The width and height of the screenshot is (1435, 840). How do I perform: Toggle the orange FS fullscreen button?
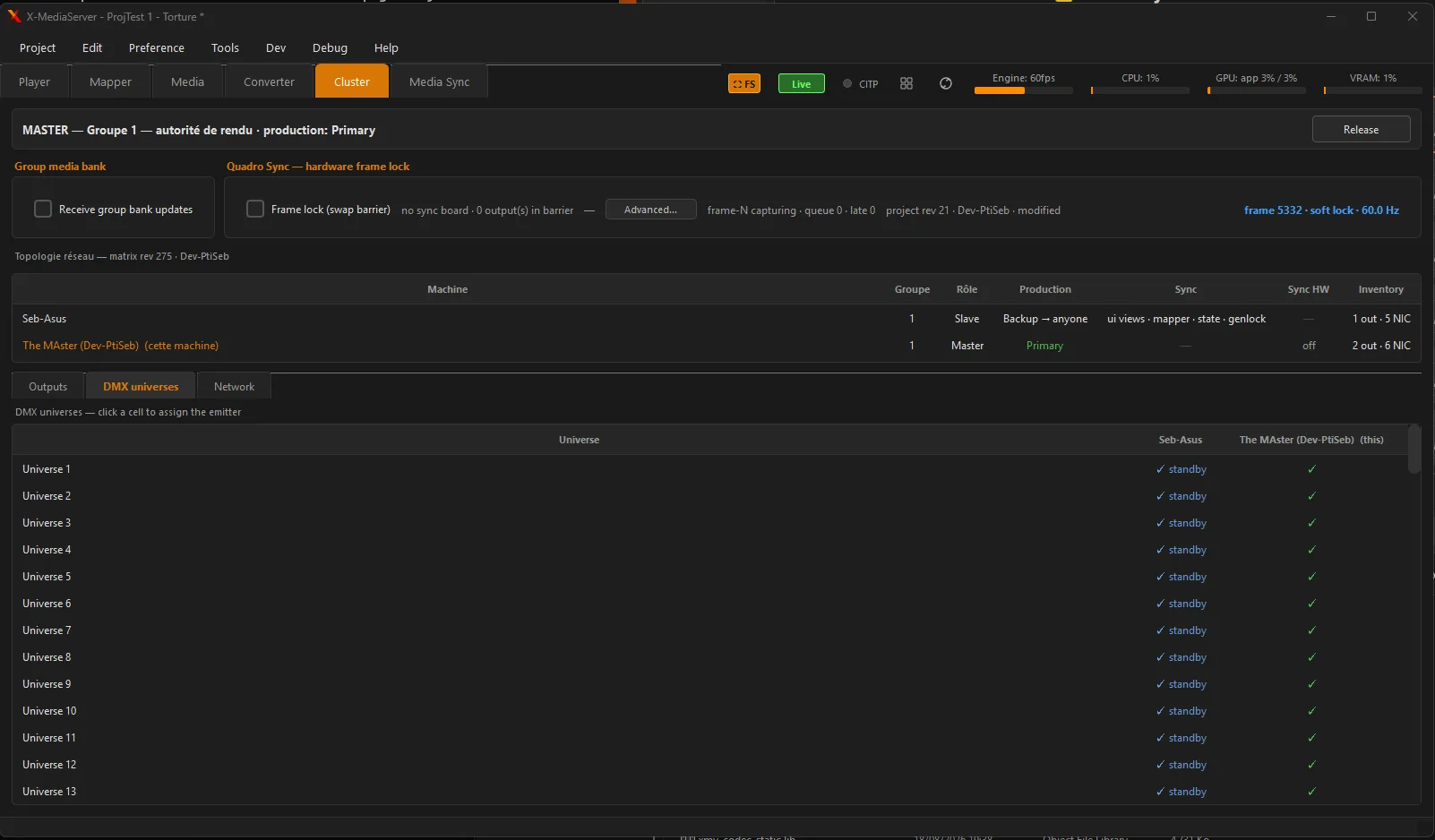[x=743, y=84]
